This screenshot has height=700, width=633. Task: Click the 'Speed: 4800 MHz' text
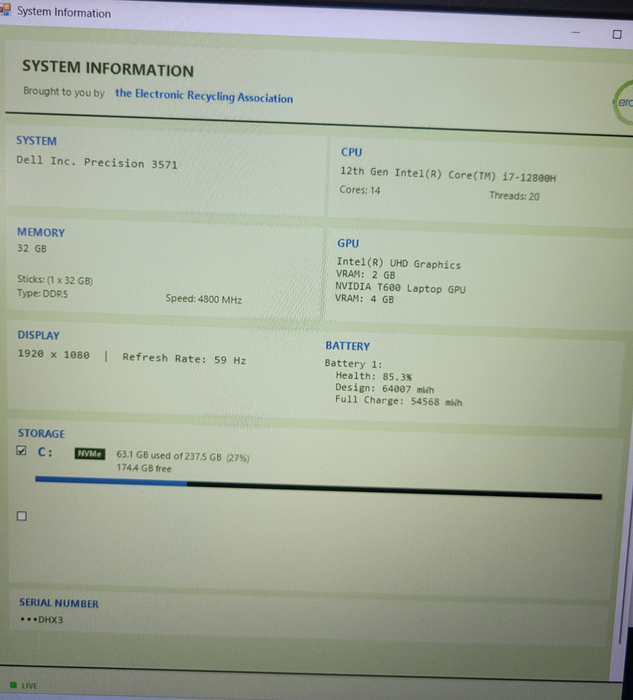[204, 299]
